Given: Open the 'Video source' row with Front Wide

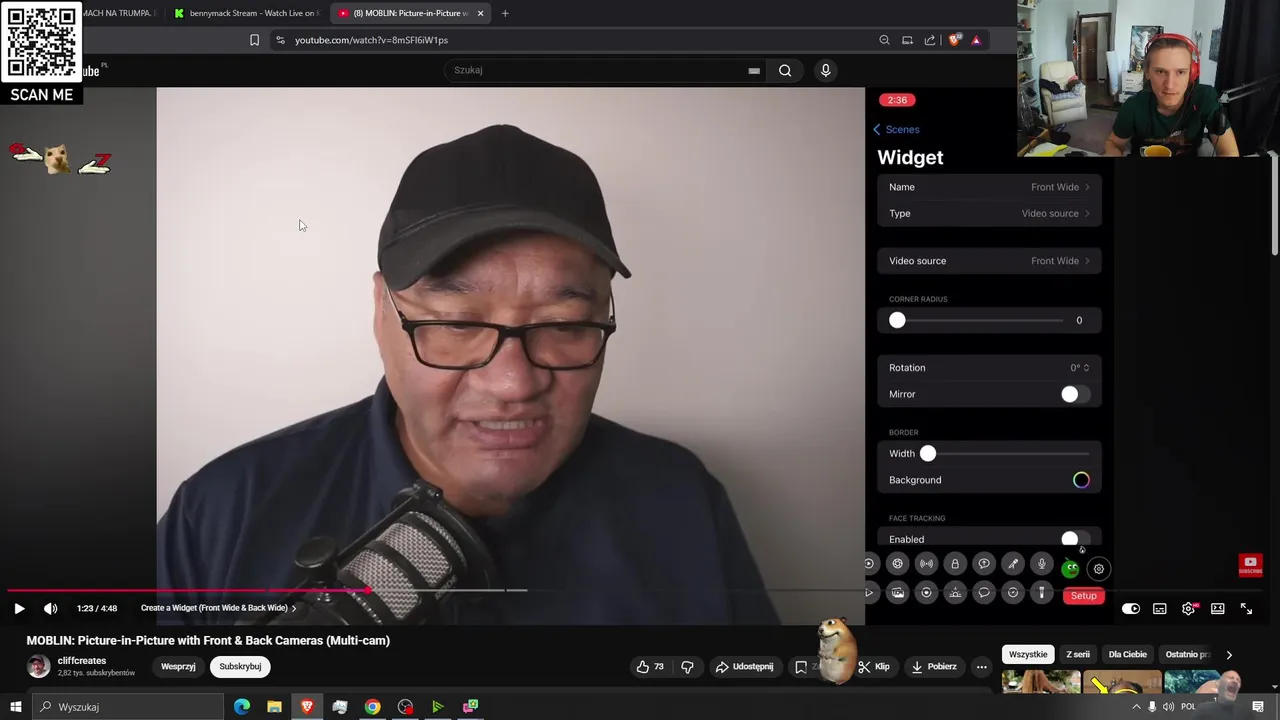Looking at the screenshot, I should click(989, 261).
